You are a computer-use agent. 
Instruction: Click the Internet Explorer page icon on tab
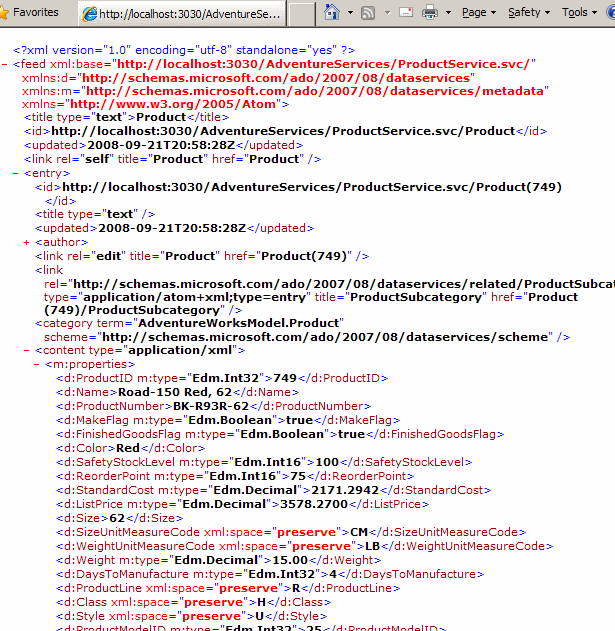(x=89, y=14)
